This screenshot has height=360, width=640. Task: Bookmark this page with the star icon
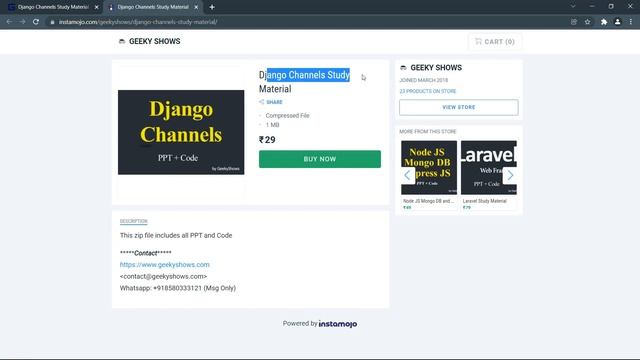pos(587,22)
